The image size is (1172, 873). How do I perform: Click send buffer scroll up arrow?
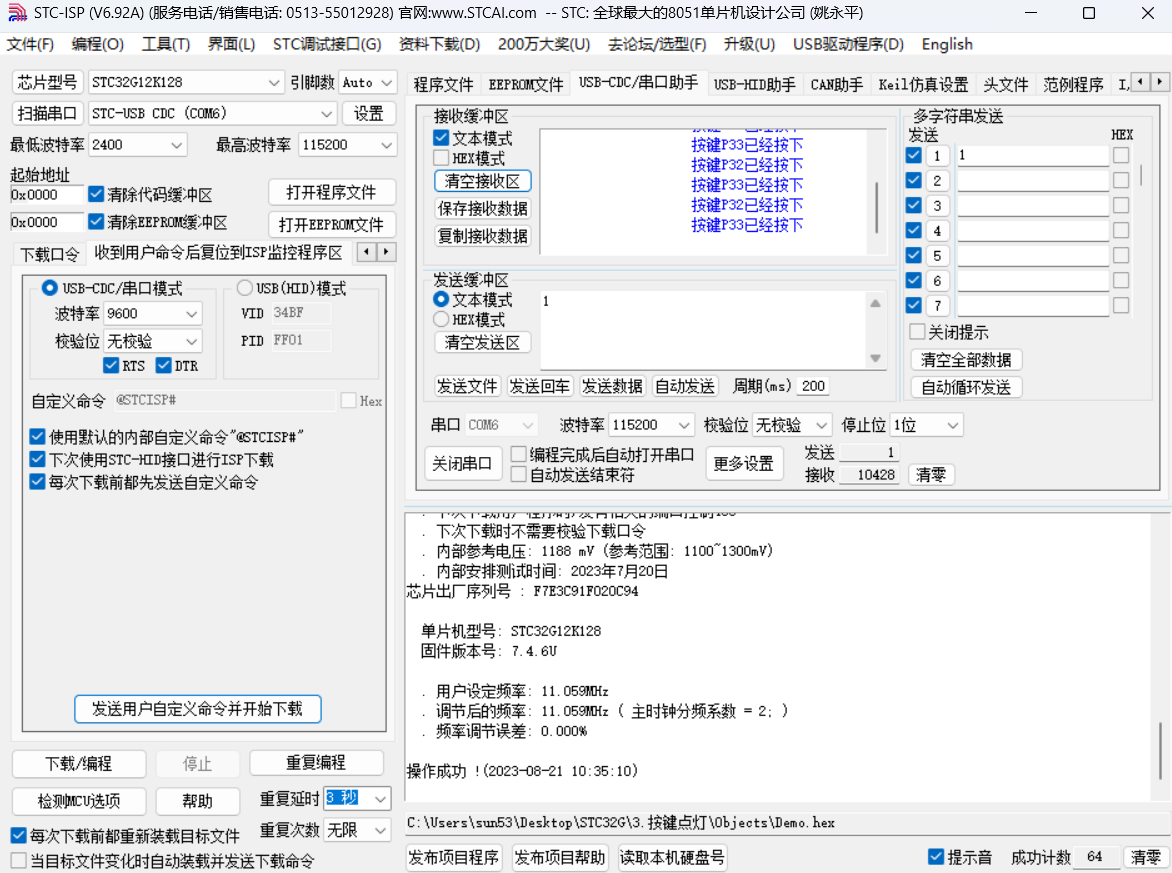875,303
